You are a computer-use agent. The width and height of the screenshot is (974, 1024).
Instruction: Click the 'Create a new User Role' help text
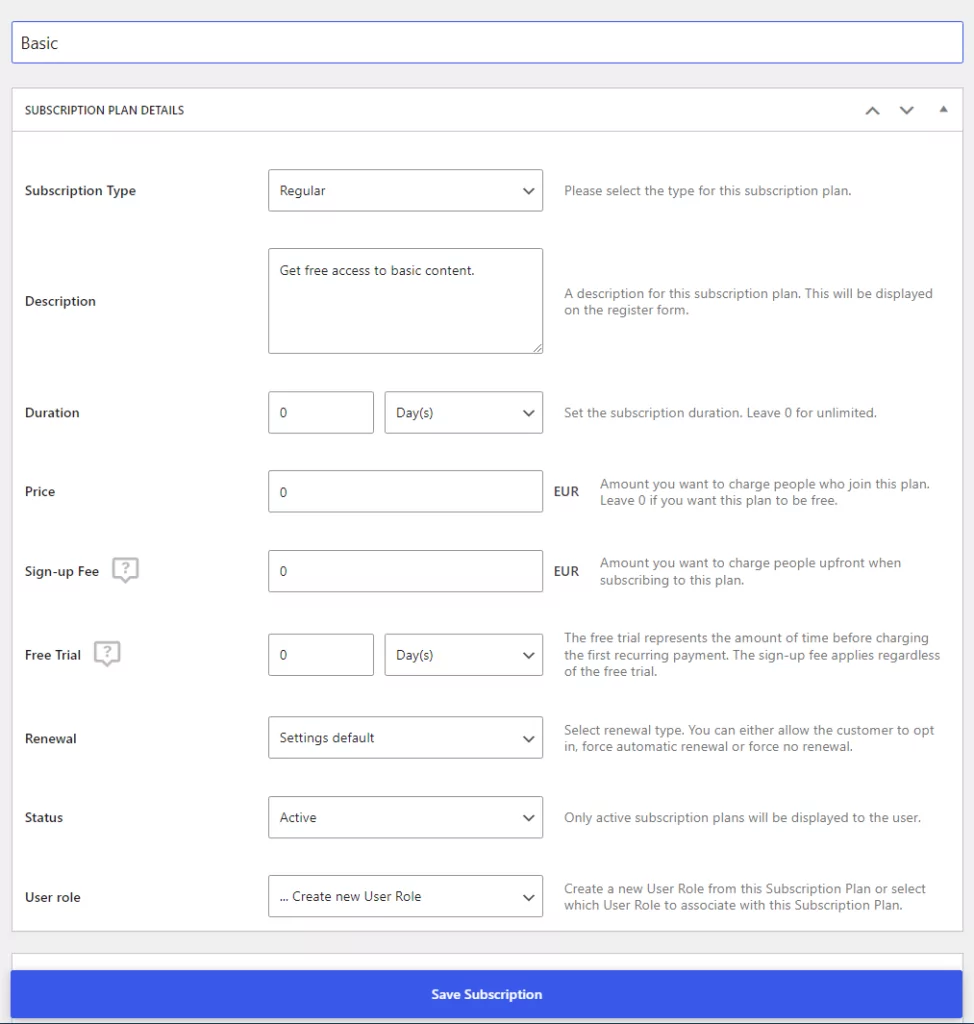point(745,897)
